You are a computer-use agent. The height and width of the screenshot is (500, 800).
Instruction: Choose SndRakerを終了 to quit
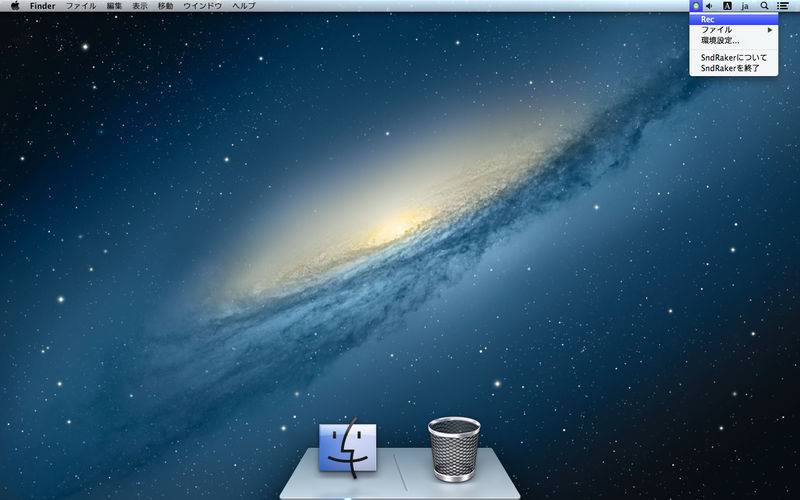click(734, 68)
